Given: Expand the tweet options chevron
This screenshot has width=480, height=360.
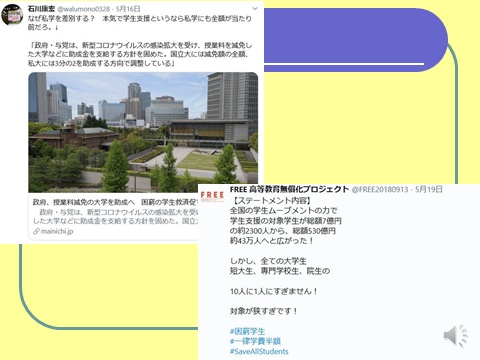Looking at the screenshot, I should pyautogui.click(x=255, y=9).
